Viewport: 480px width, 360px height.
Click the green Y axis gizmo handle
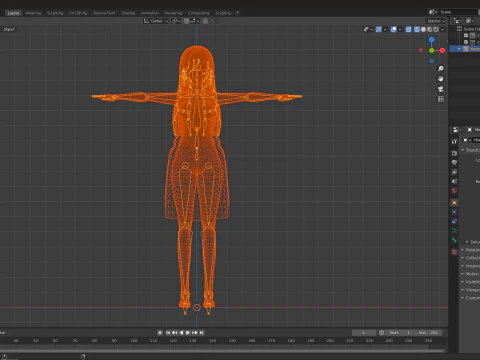click(x=432, y=50)
